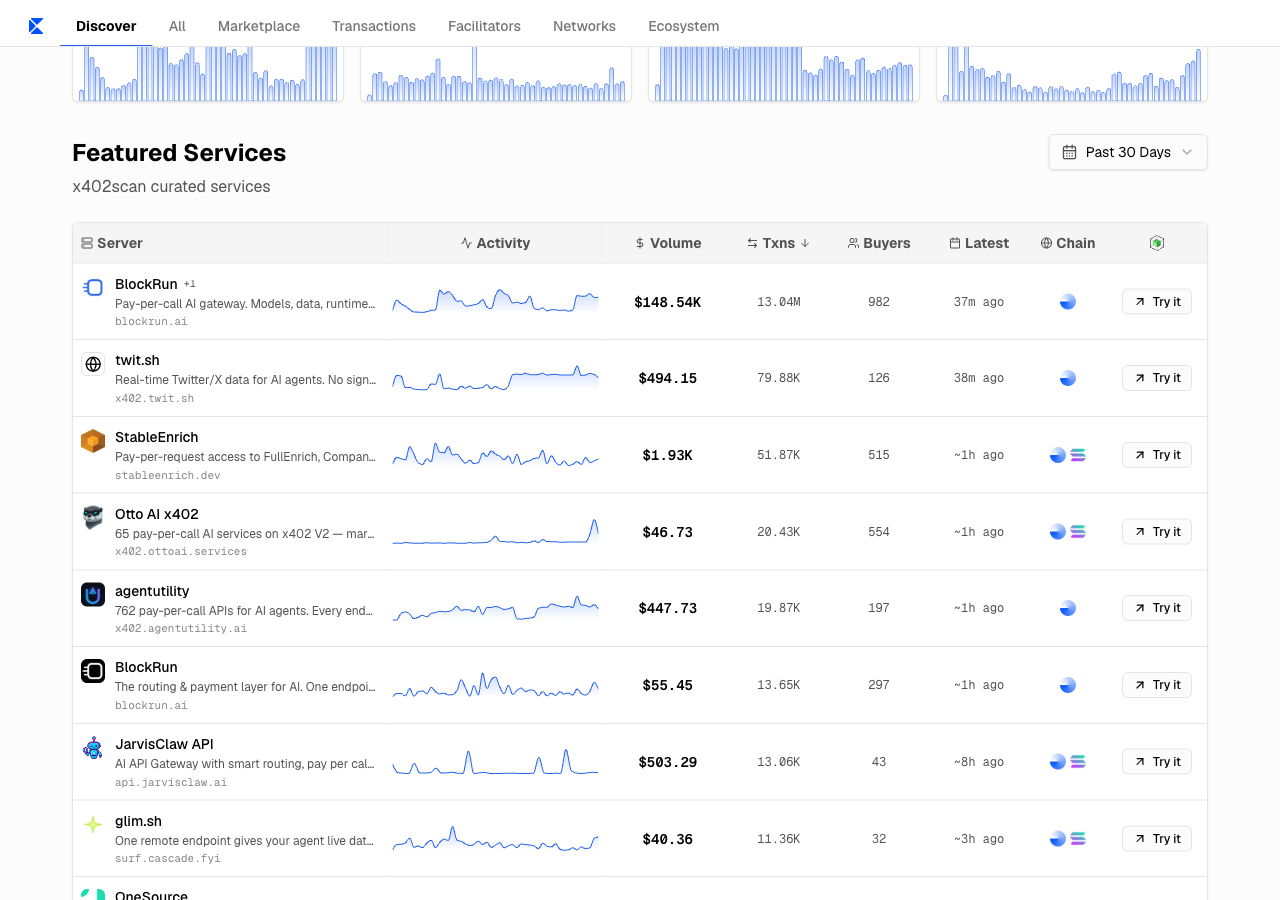Open the Transactions tab

click(374, 26)
